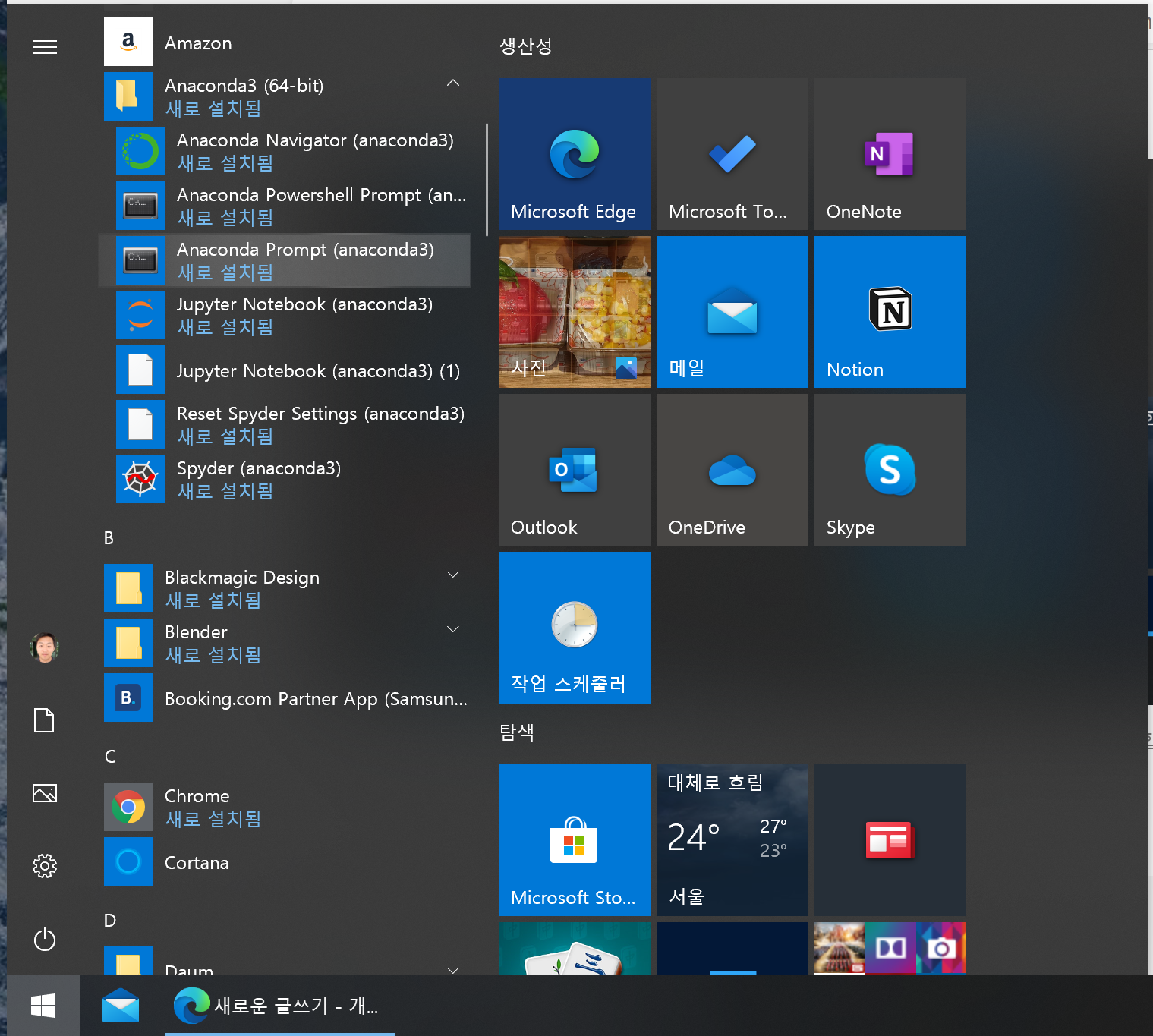Open the Photos (사진) tile
Viewport: 1153px width, 1036px height.
coord(575,312)
